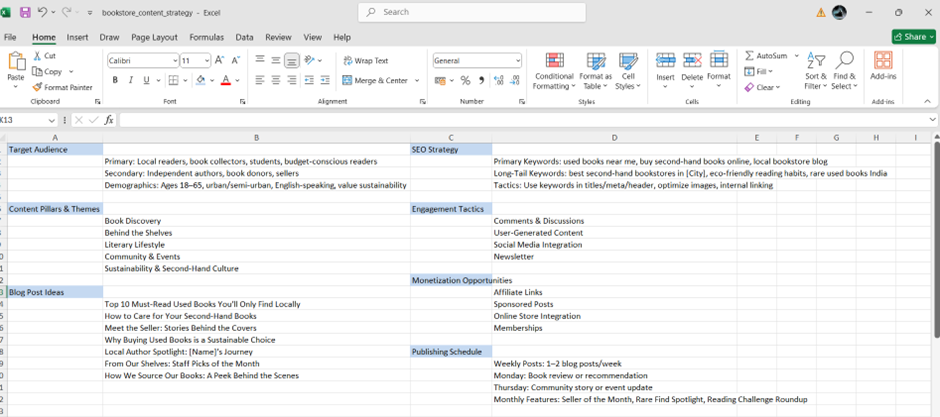Click the Clear button

(x=762, y=87)
